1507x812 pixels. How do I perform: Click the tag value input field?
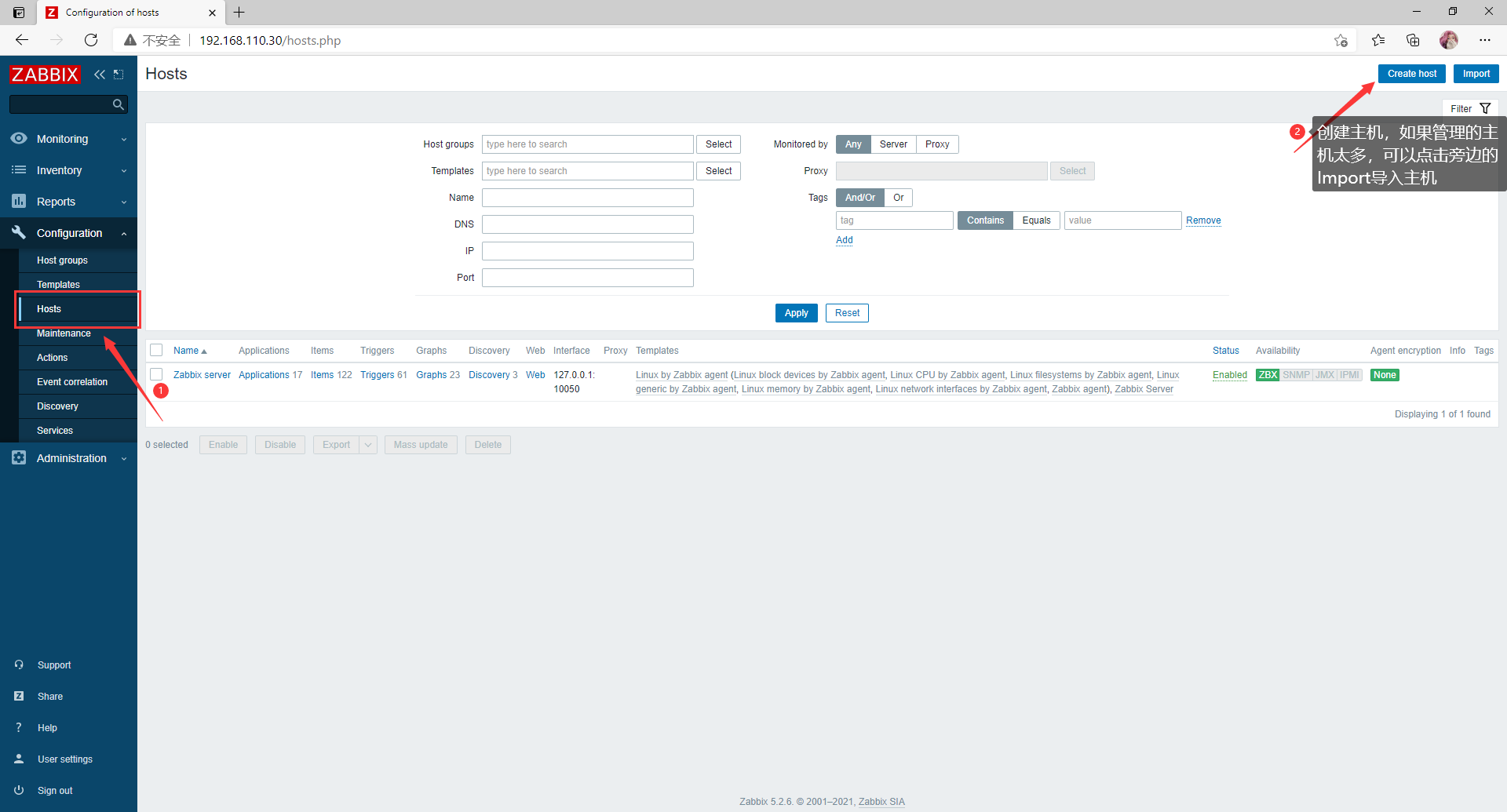pyautogui.click(x=1122, y=220)
